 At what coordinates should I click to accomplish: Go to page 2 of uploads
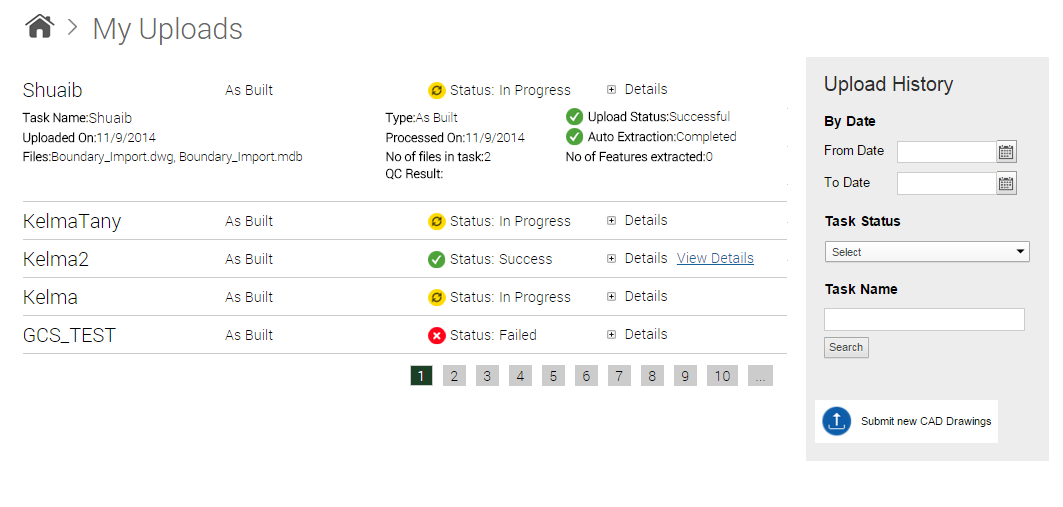pyautogui.click(x=454, y=376)
